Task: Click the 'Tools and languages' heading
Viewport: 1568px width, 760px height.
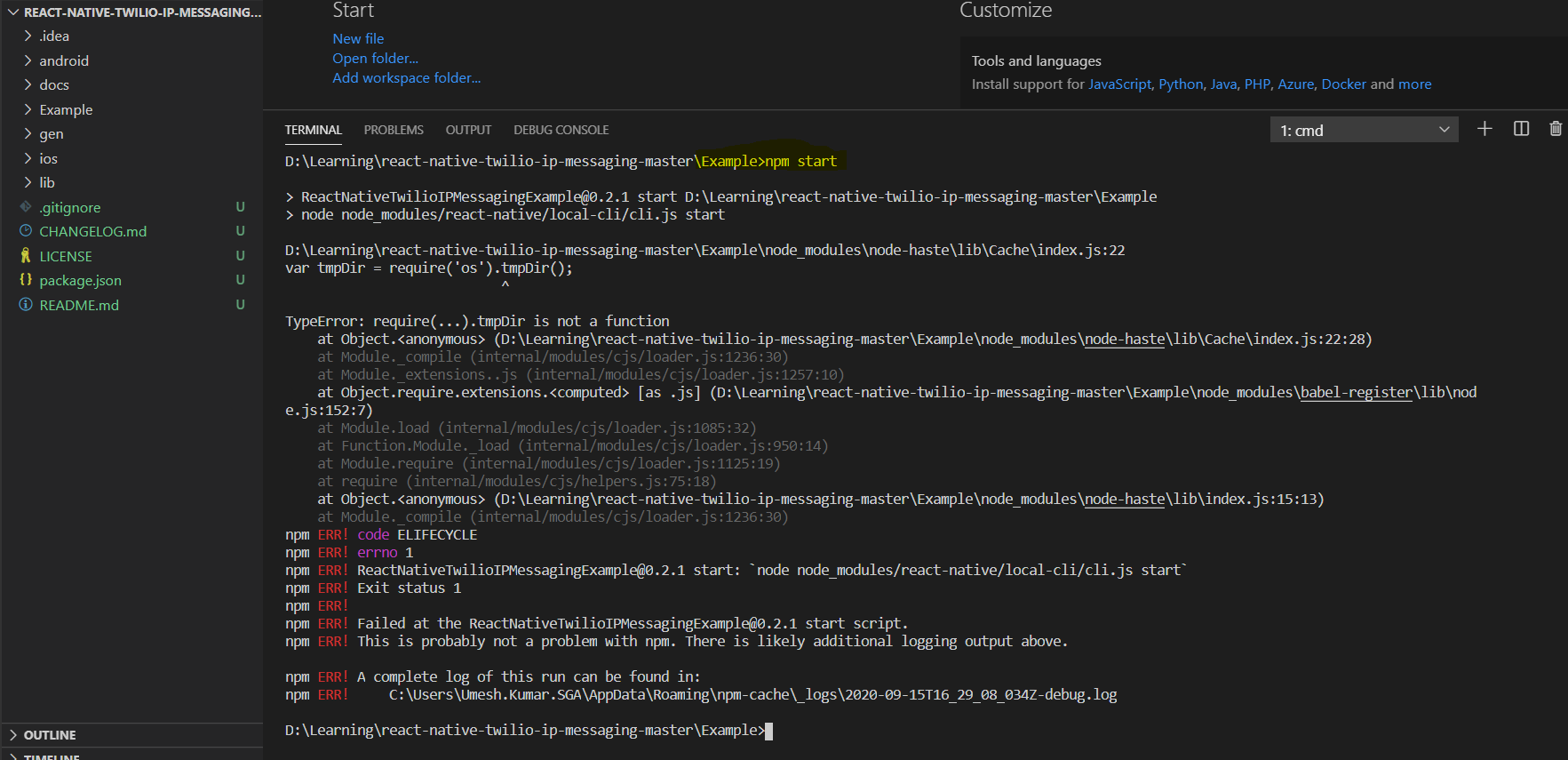Action: (x=1036, y=60)
